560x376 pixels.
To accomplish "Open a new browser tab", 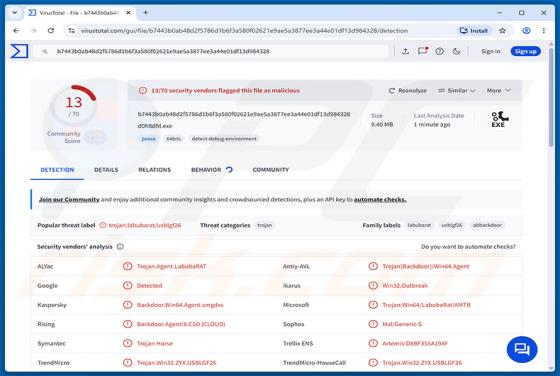I will 146,12.
